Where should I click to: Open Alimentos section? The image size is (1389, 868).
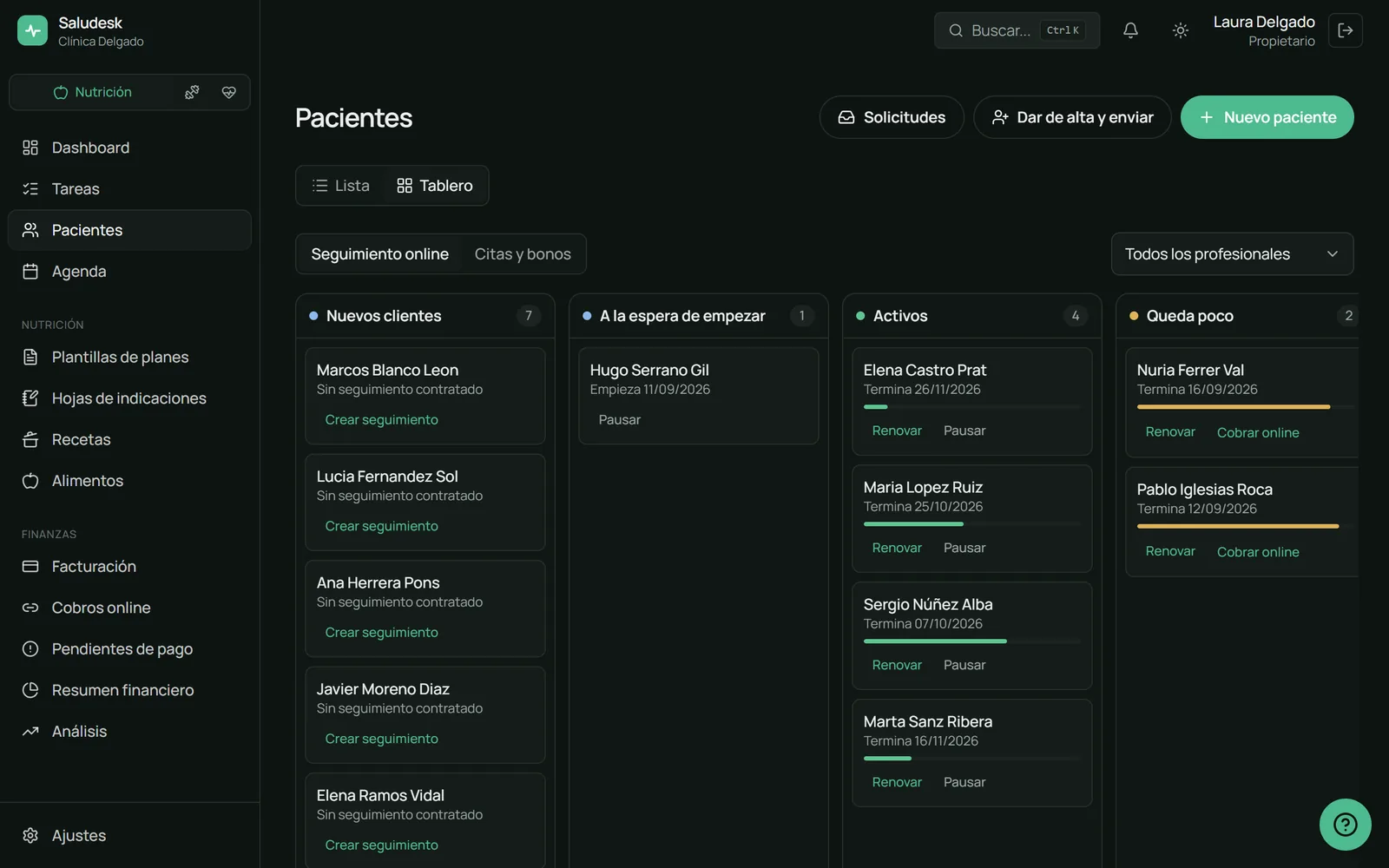click(129, 481)
